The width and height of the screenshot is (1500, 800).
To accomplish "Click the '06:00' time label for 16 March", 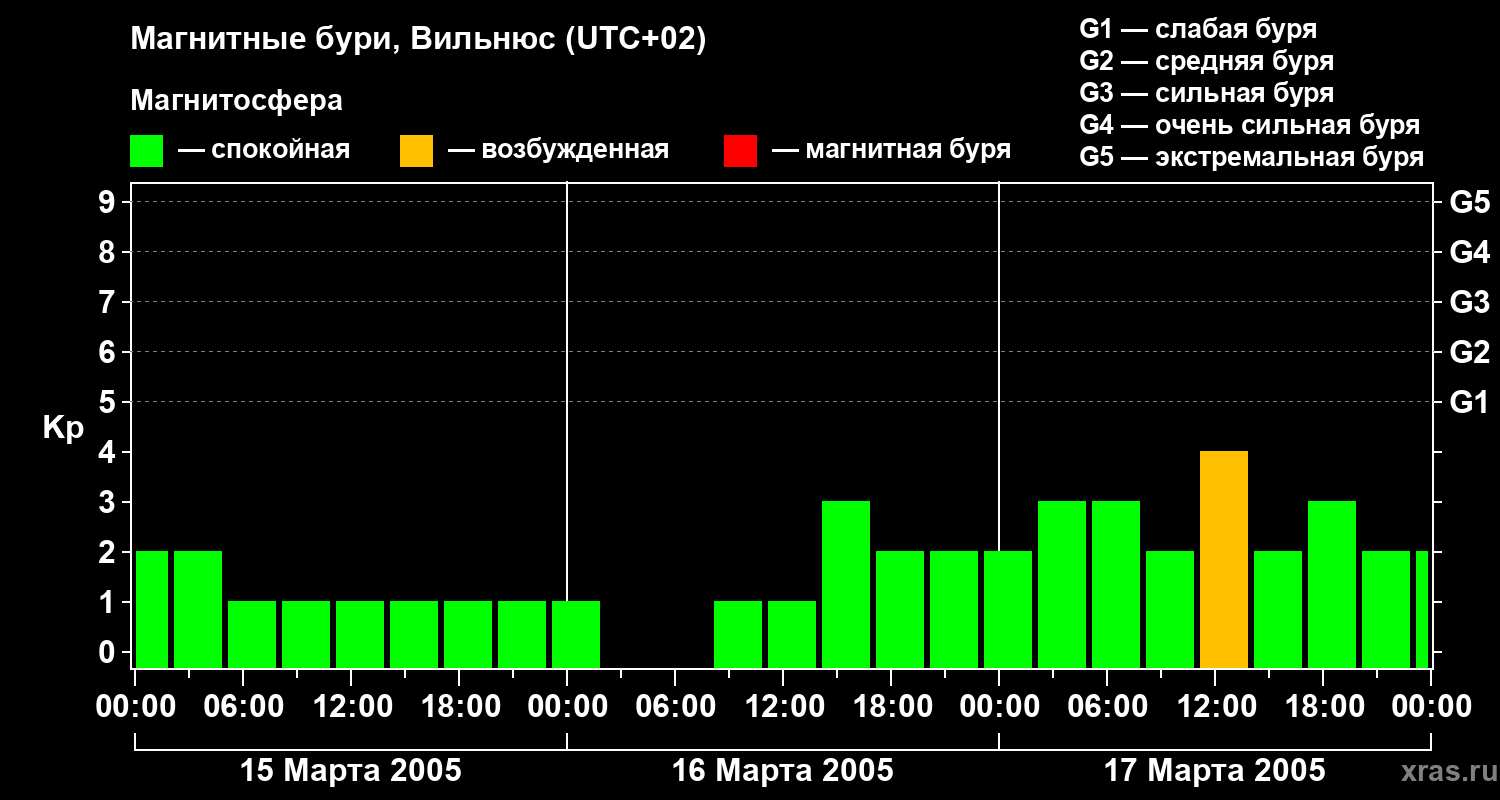I will [675, 707].
